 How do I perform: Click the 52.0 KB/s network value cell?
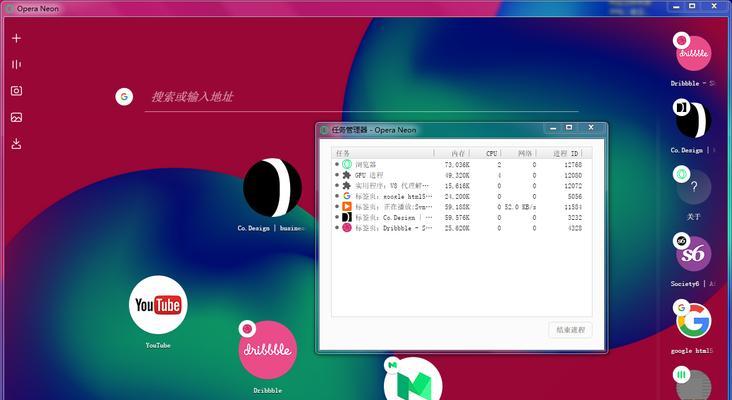520,207
